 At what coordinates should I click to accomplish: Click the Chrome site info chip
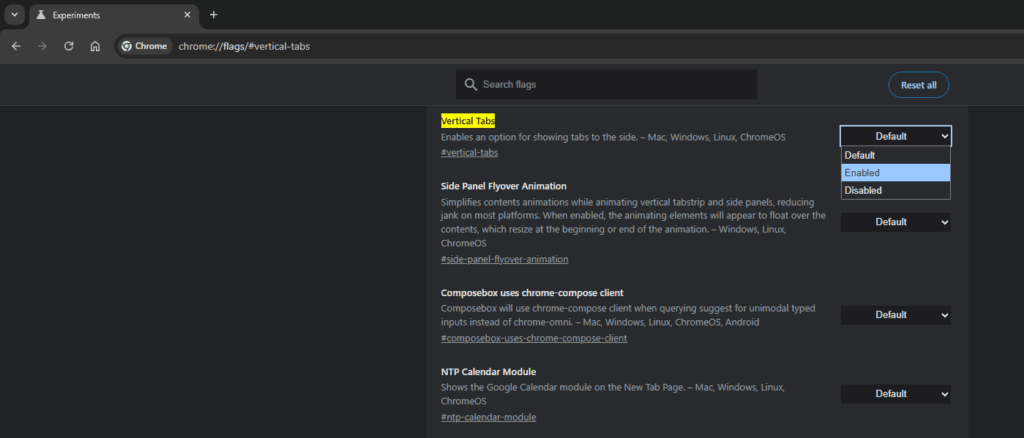point(144,46)
